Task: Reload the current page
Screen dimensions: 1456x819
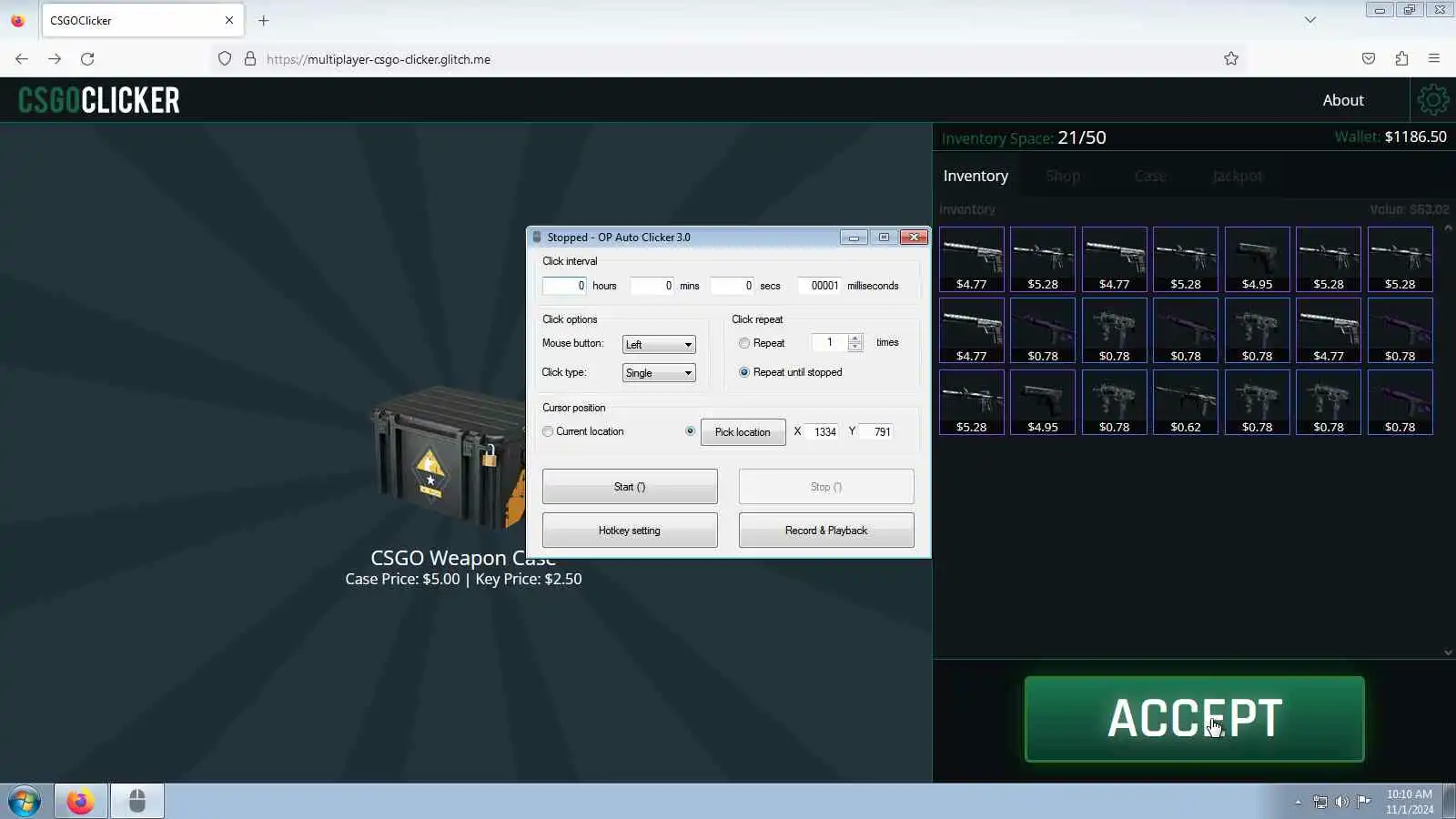Action: click(87, 59)
